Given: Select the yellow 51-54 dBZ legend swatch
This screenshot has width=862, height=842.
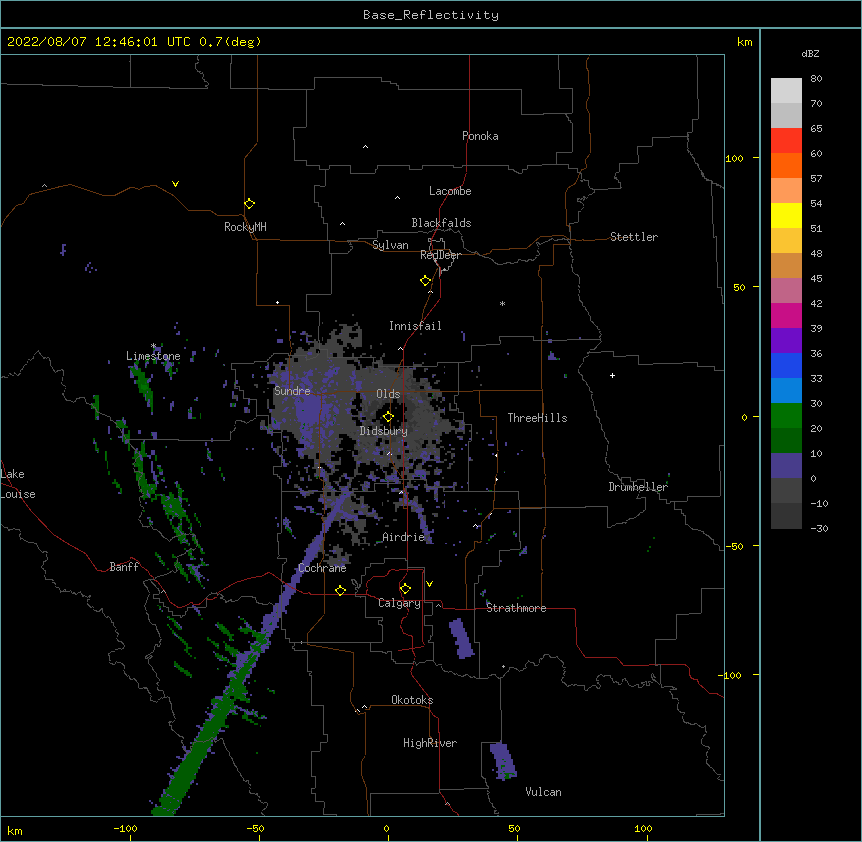Looking at the screenshot, I should pyautogui.click(x=786, y=215).
